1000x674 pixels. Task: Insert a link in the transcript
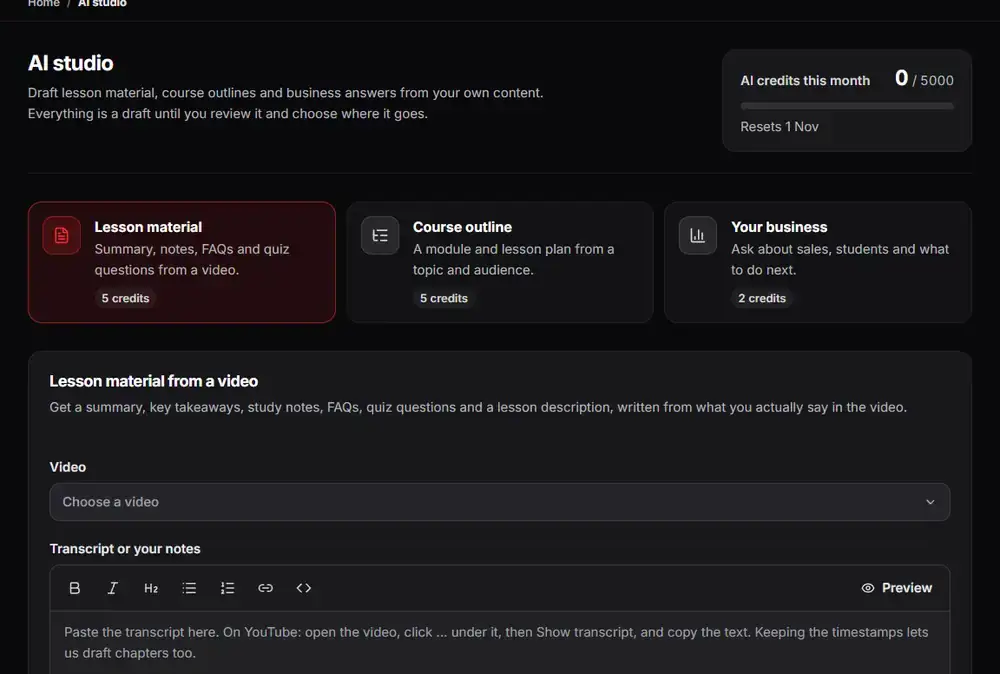pyautogui.click(x=265, y=588)
